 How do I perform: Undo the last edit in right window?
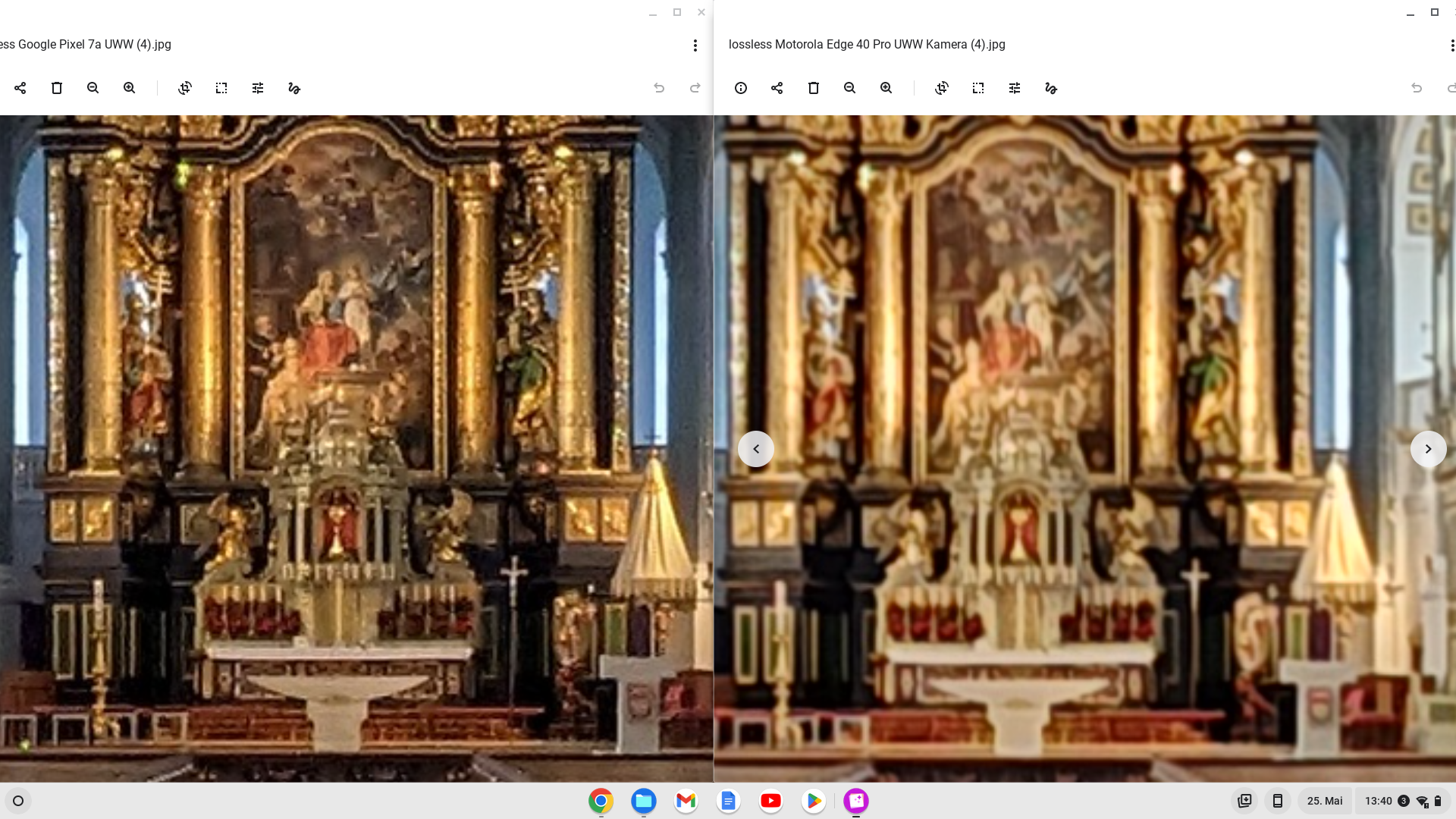[x=1417, y=88]
